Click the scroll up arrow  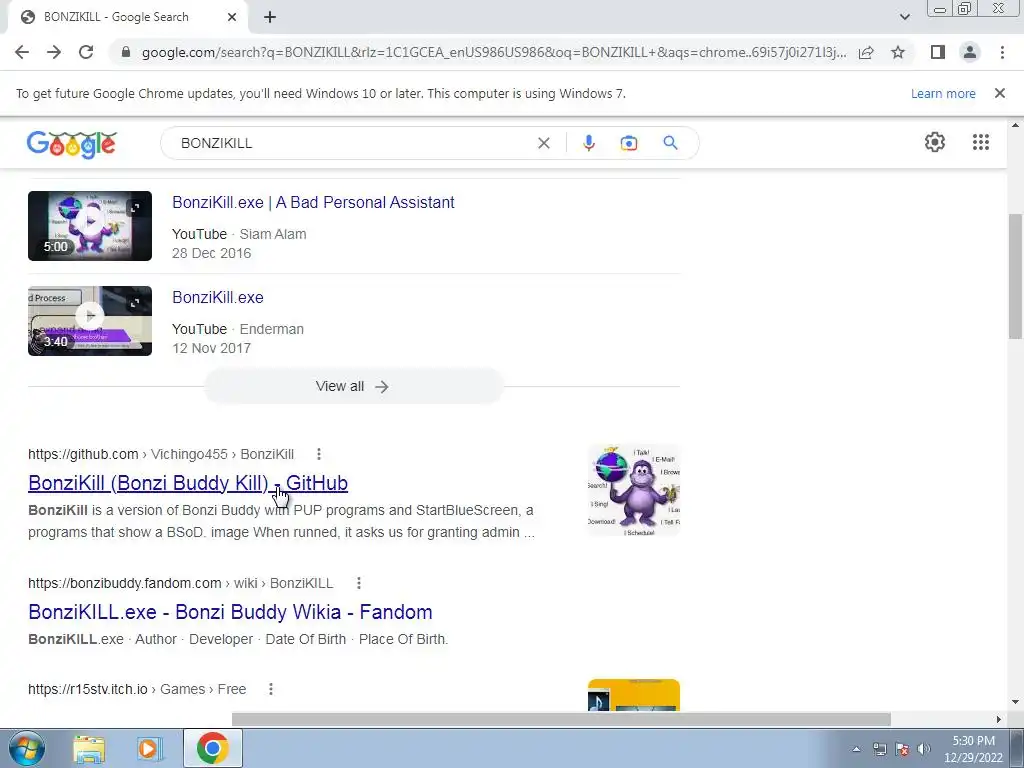1016,125
